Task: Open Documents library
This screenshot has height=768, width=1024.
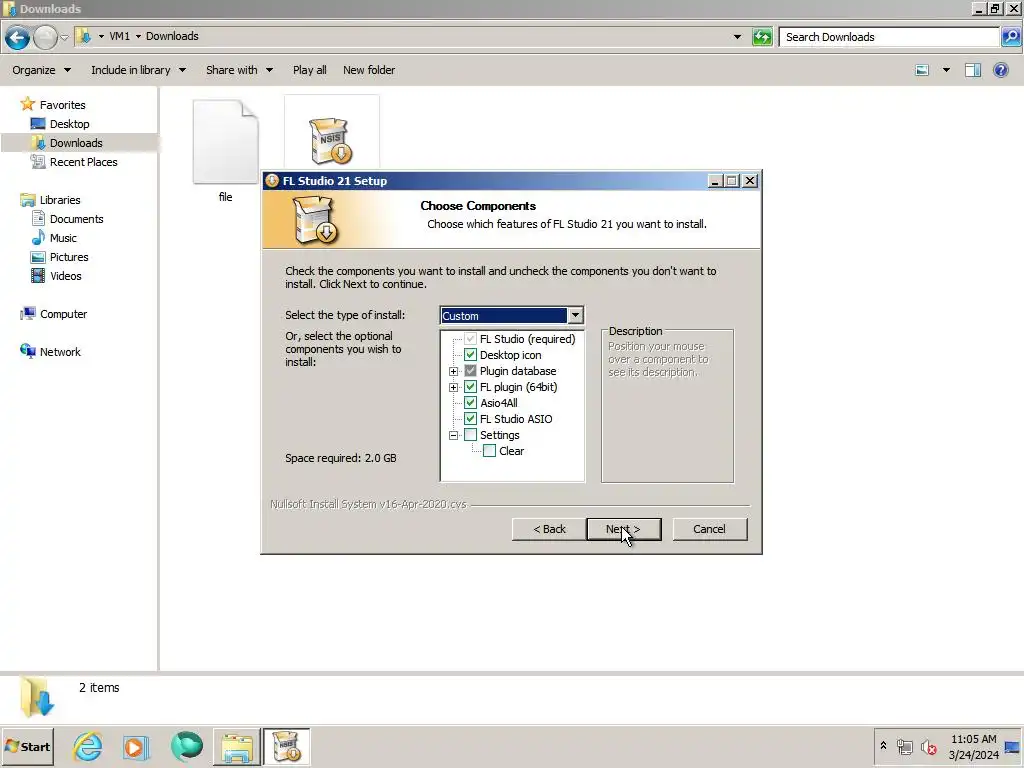Action: point(76,219)
